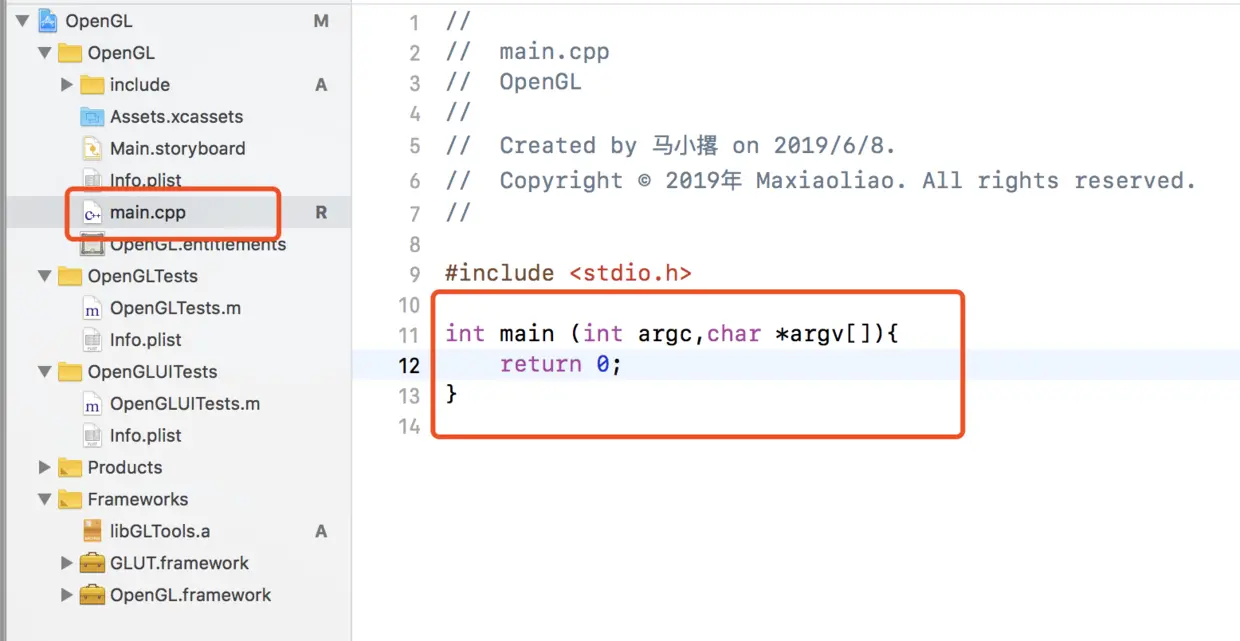Click the Products folder icon
The width and height of the screenshot is (1240, 641).
coord(70,468)
